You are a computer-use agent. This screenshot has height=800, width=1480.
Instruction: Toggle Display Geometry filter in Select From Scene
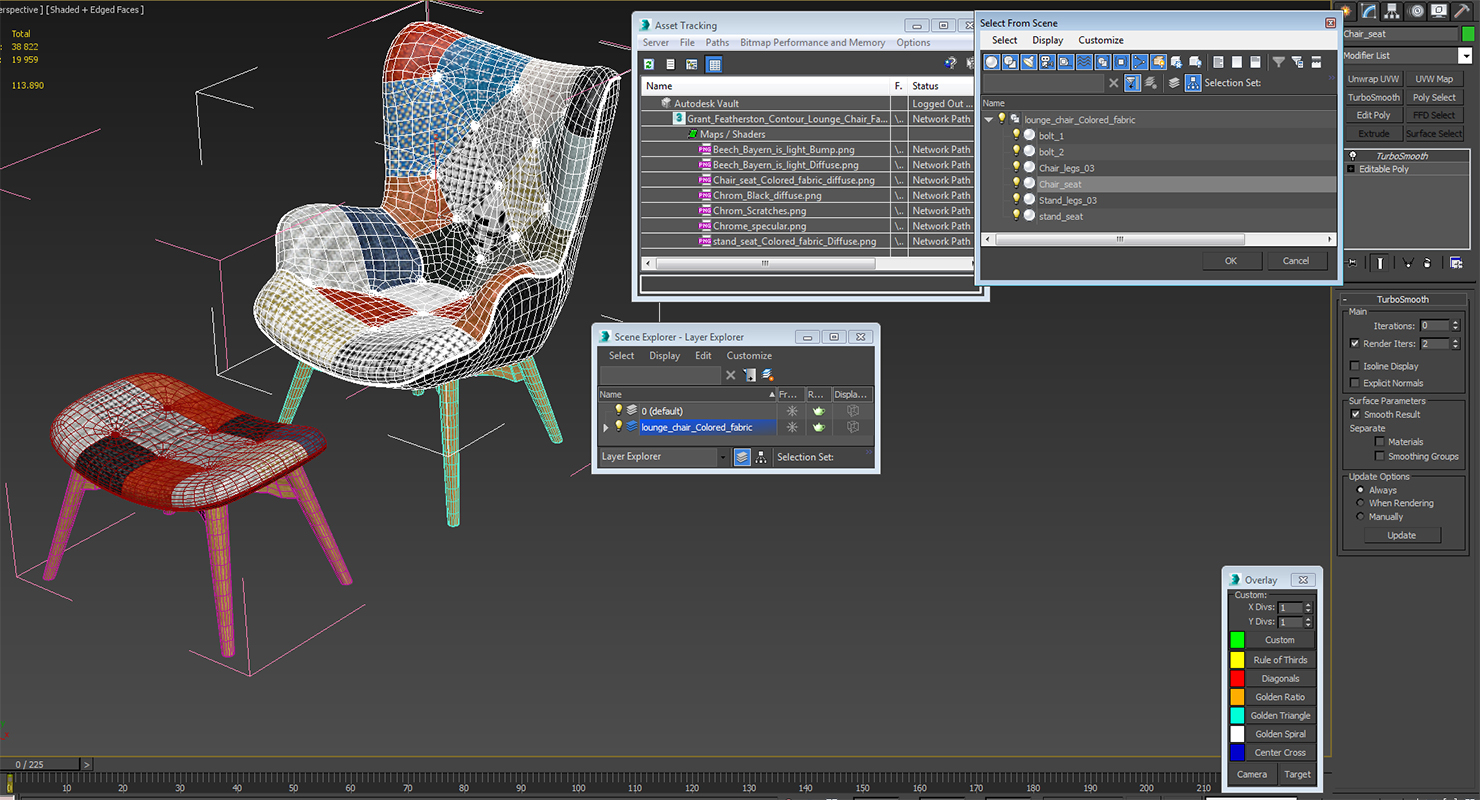[991, 62]
